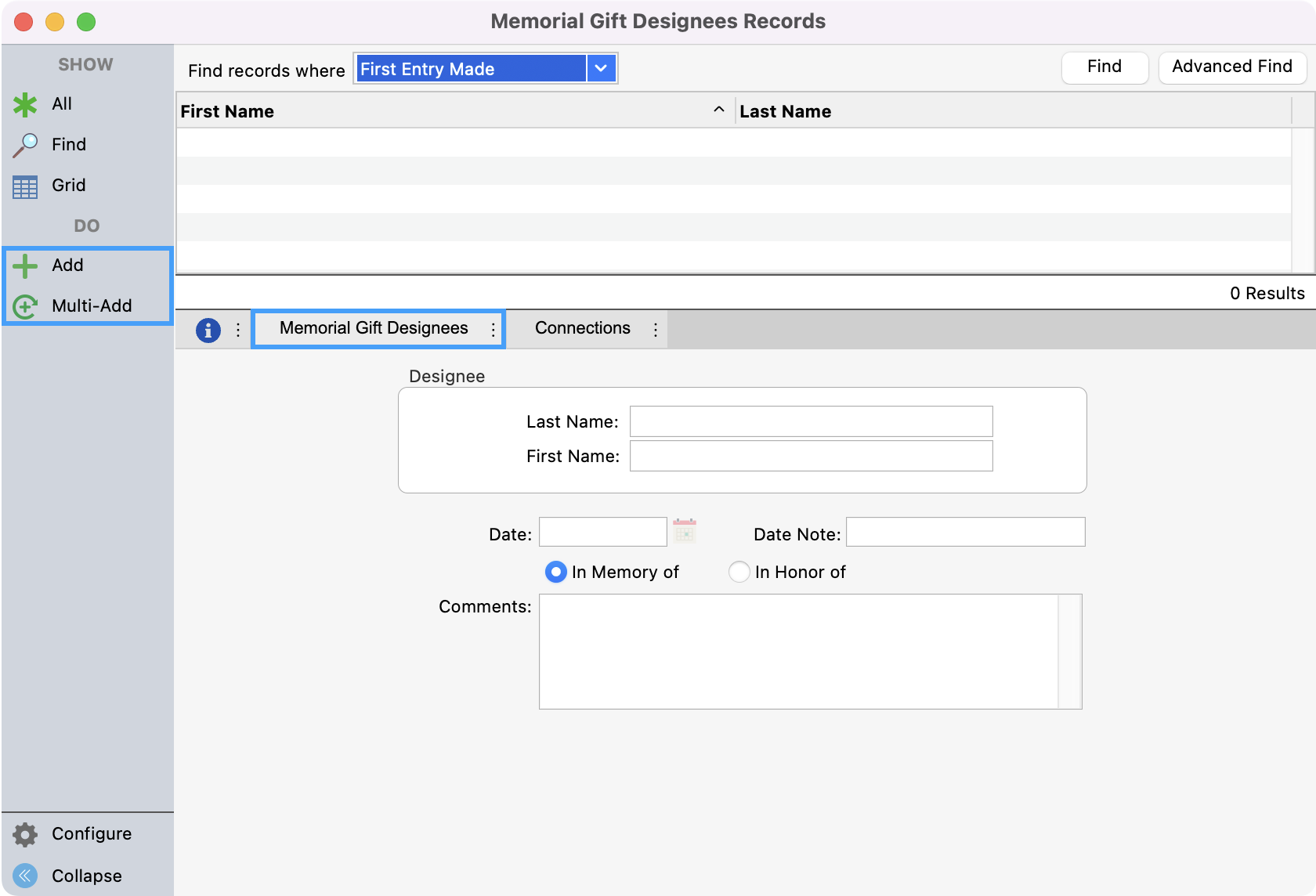The width and height of the screenshot is (1316, 896).
Task: Open the First Entry Made dropdown
Action: [x=601, y=69]
